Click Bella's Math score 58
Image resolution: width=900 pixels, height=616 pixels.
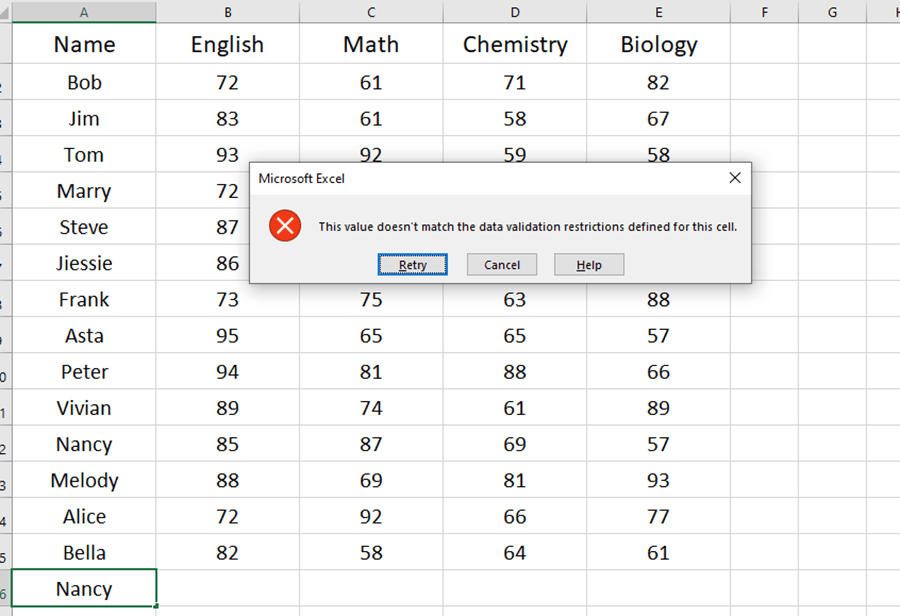pyautogui.click(x=371, y=552)
